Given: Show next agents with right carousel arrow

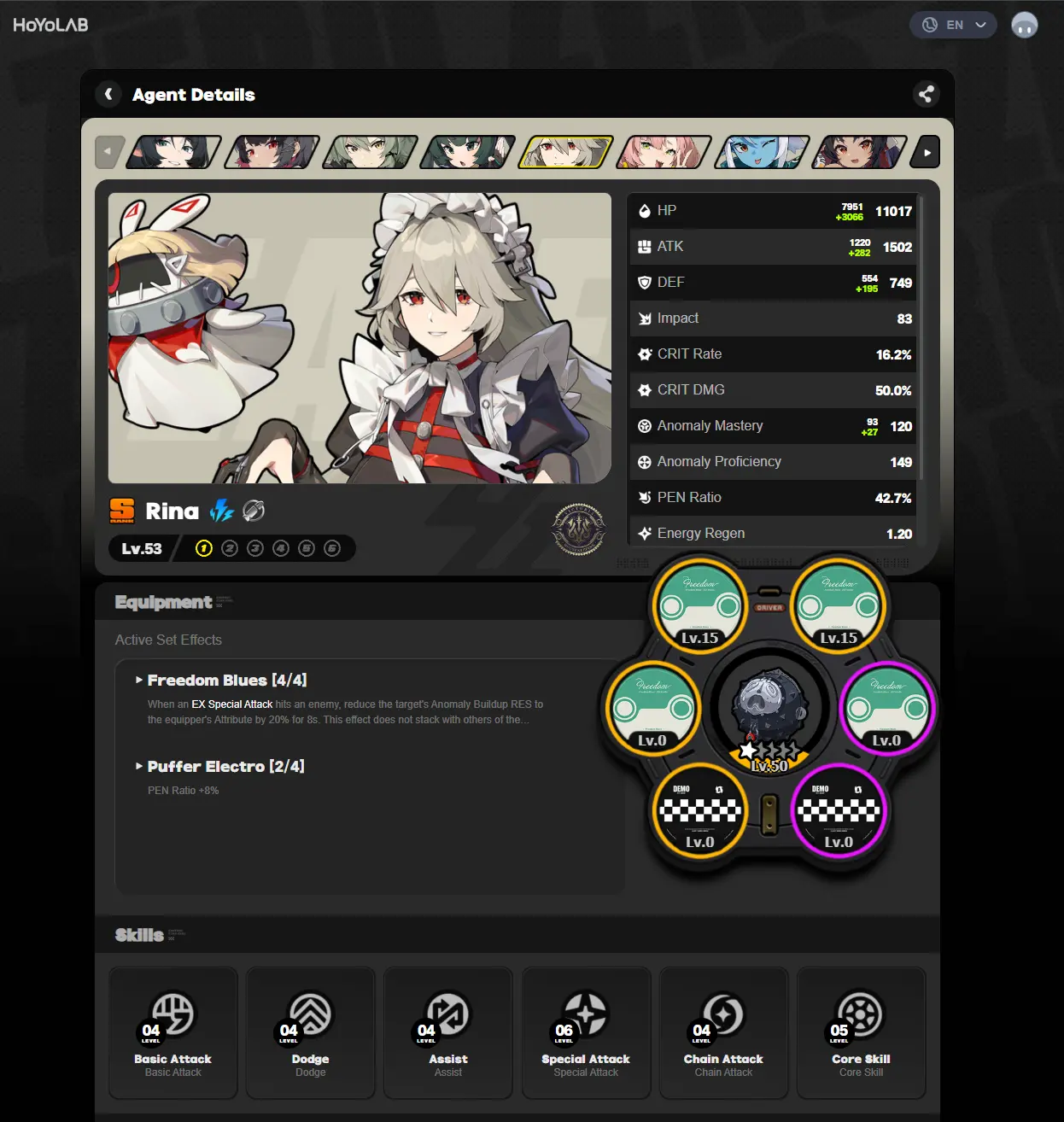Looking at the screenshot, I should click(927, 153).
